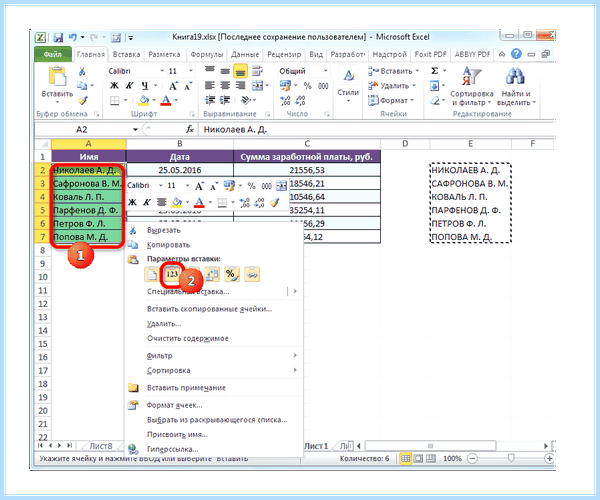Click Найти и выделить binoculars button
This screenshot has width=600, height=500.
pos(516,86)
